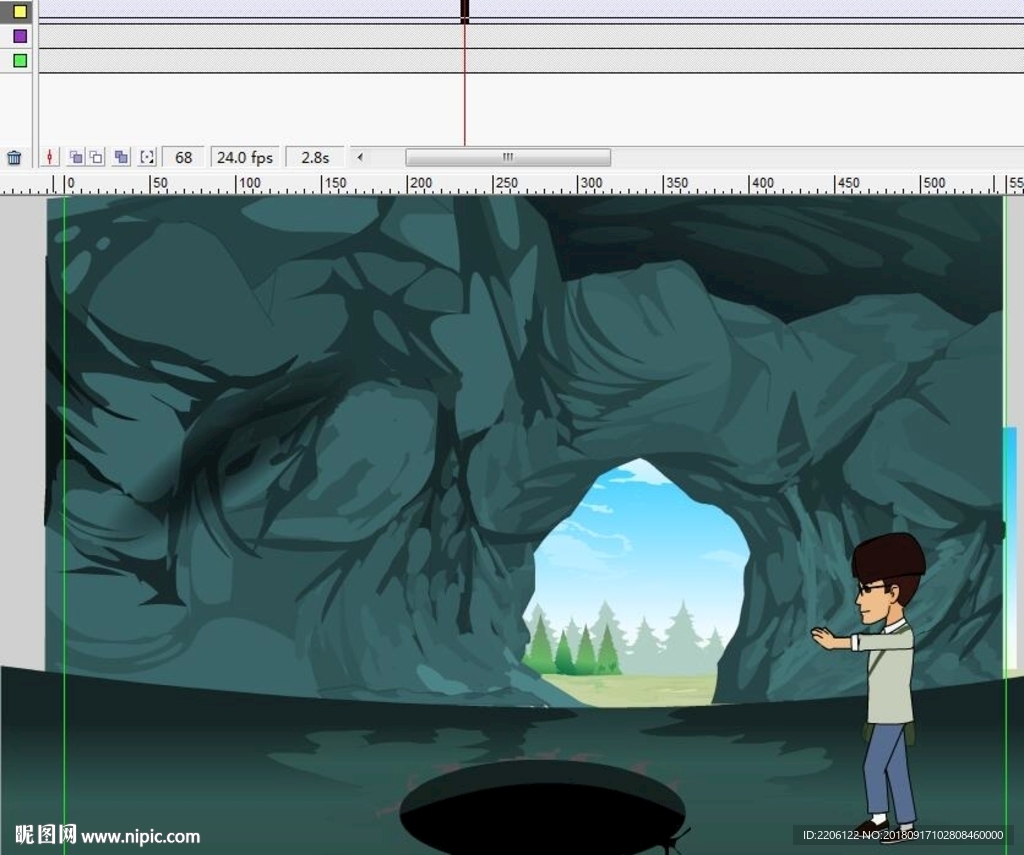Toggle yellow layer outline color square
Screen dimensions: 1024x855
(x=19, y=11)
